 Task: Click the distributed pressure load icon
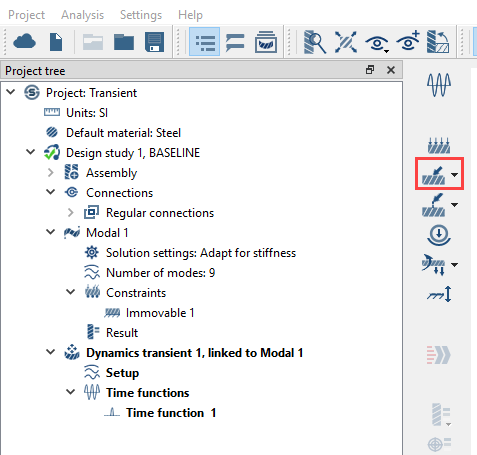[x=439, y=145]
